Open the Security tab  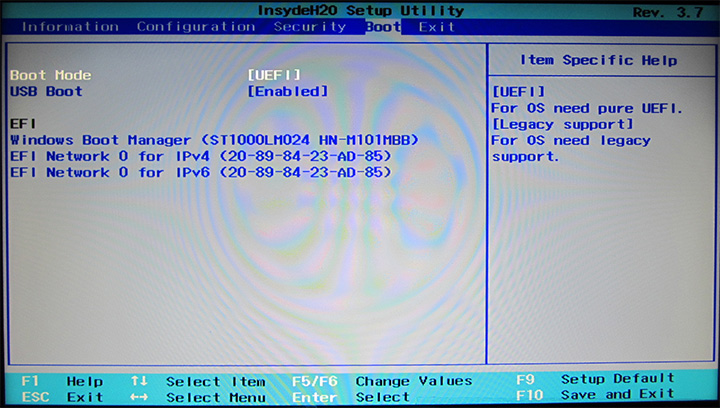tap(310, 27)
